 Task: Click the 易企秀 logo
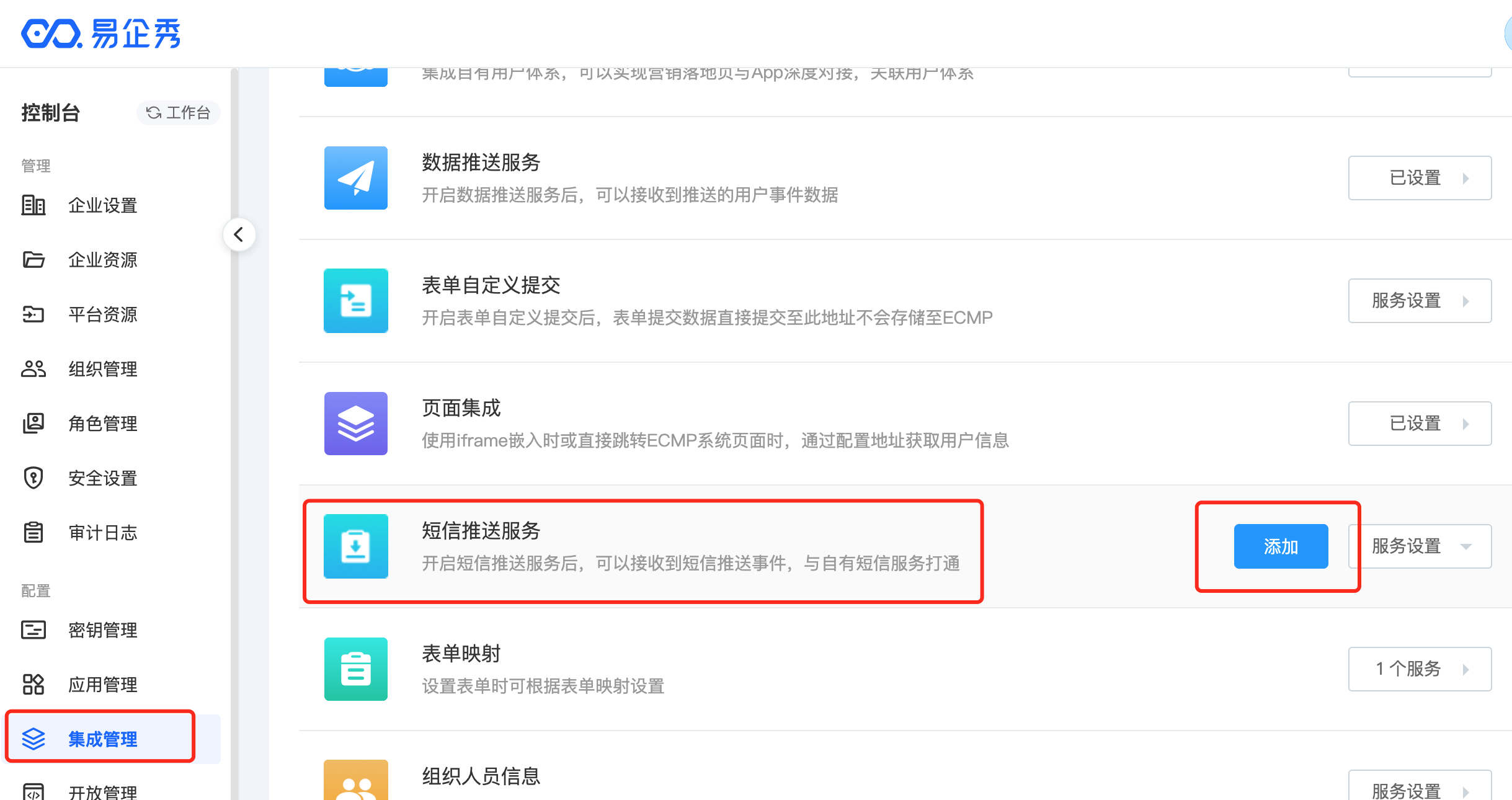click(x=100, y=33)
